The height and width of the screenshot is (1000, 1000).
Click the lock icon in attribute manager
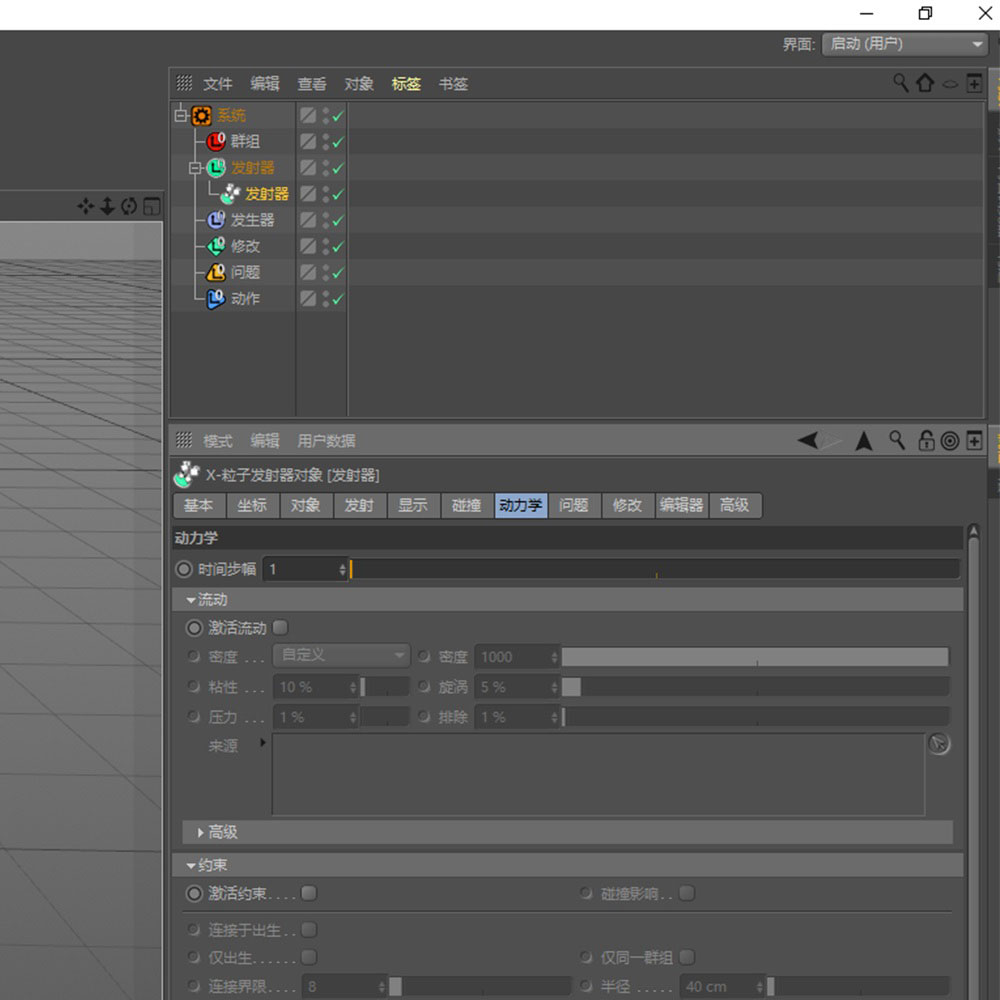(x=926, y=440)
